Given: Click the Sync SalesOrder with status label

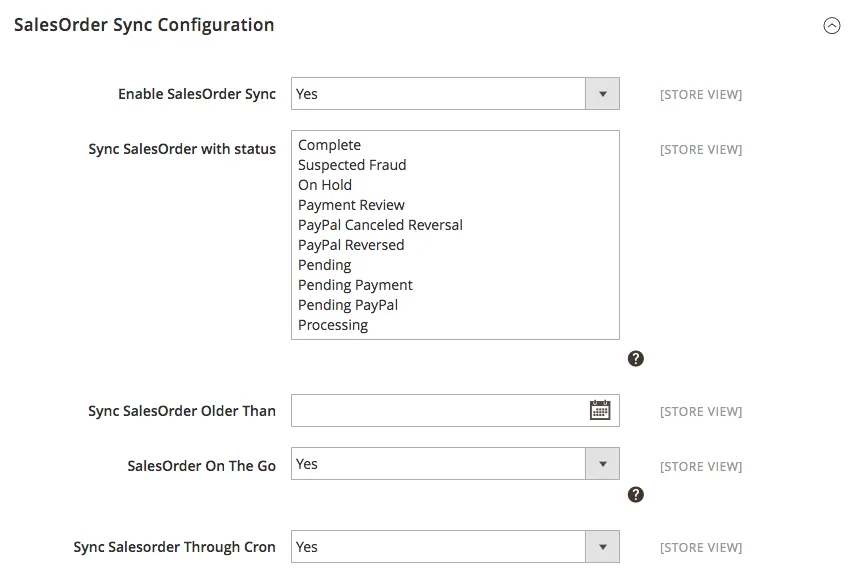Looking at the screenshot, I should point(182,149).
